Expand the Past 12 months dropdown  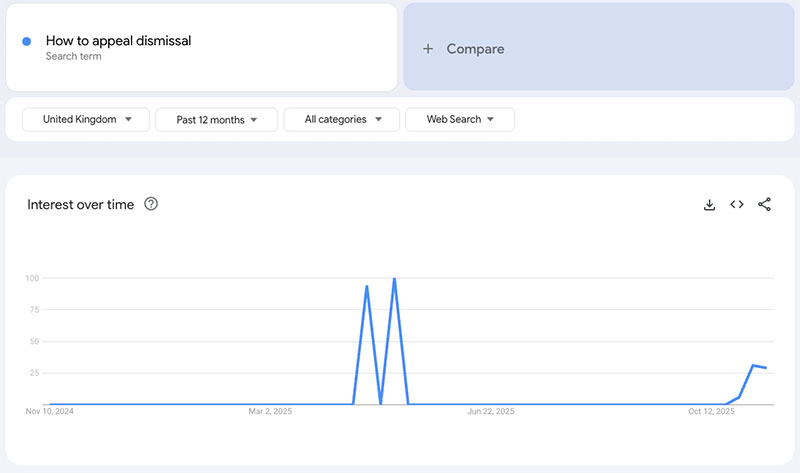[217, 119]
